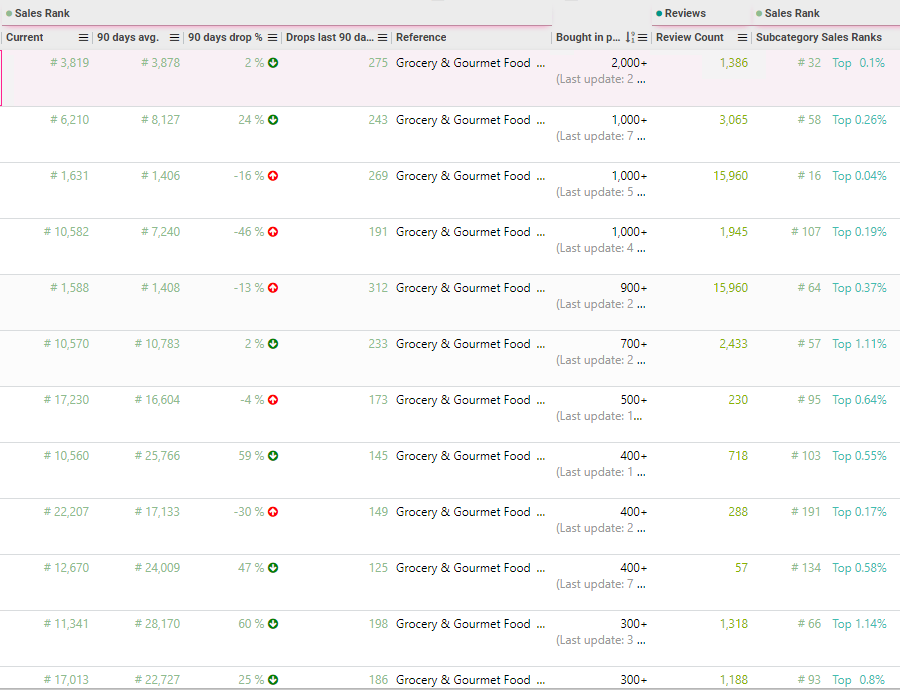This screenshot has width=900, height=690.
Task: Expand the Review Count column menu
Action: (742, 38)
